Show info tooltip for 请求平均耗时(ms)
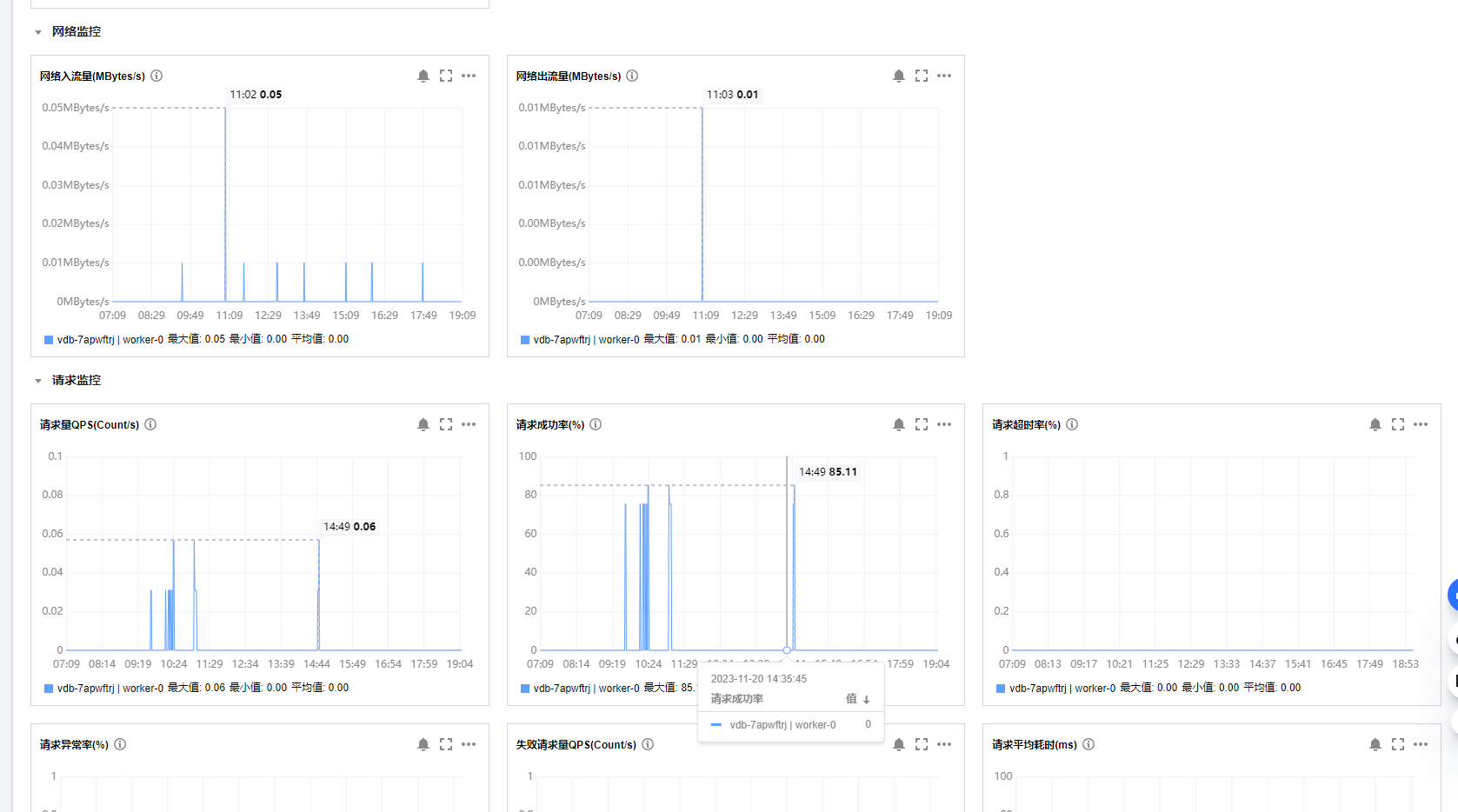The height and width of the screenshot is (812, 1458). (1089, 744)
